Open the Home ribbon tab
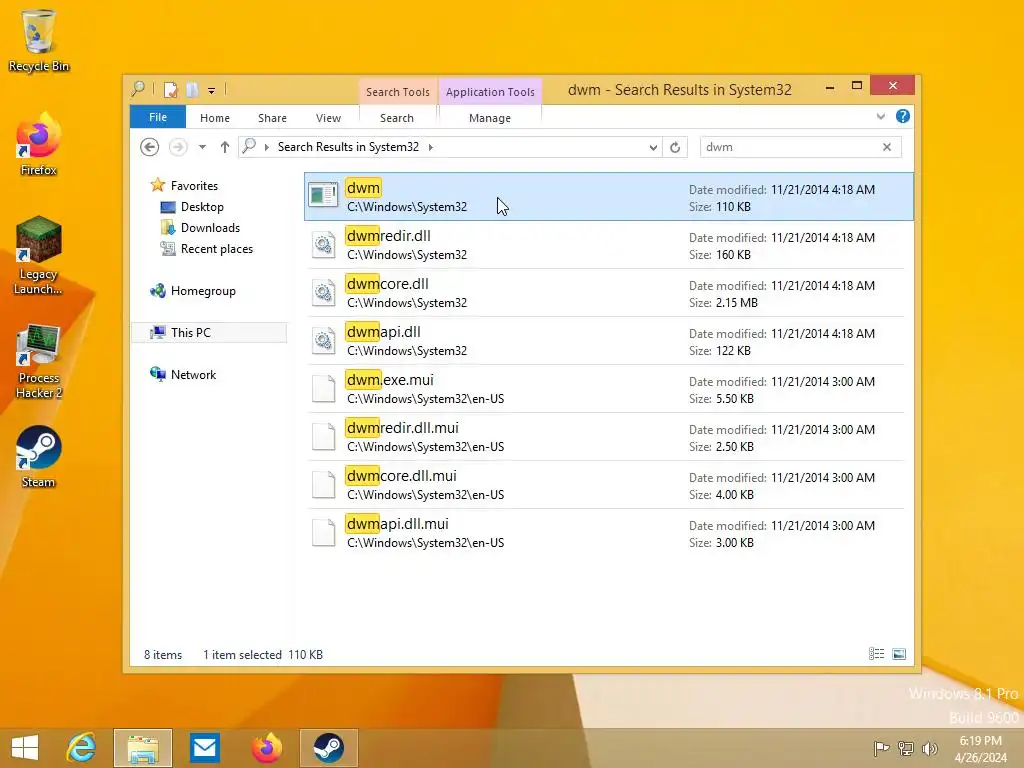The height and width of the screenshot is (768, 1024). point(215,118)
